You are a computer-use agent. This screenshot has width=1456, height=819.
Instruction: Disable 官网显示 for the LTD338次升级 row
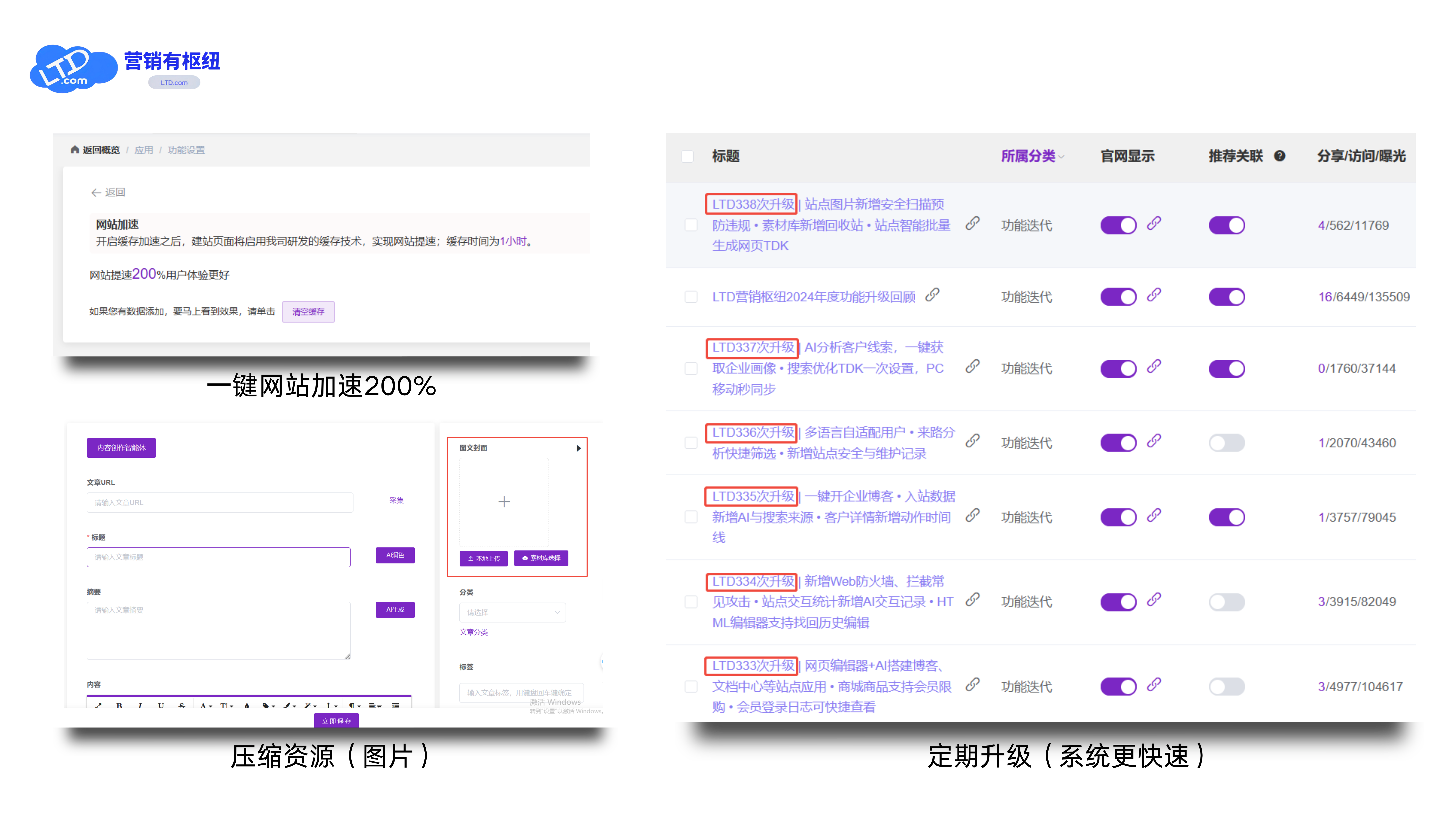click(1118, 225)
